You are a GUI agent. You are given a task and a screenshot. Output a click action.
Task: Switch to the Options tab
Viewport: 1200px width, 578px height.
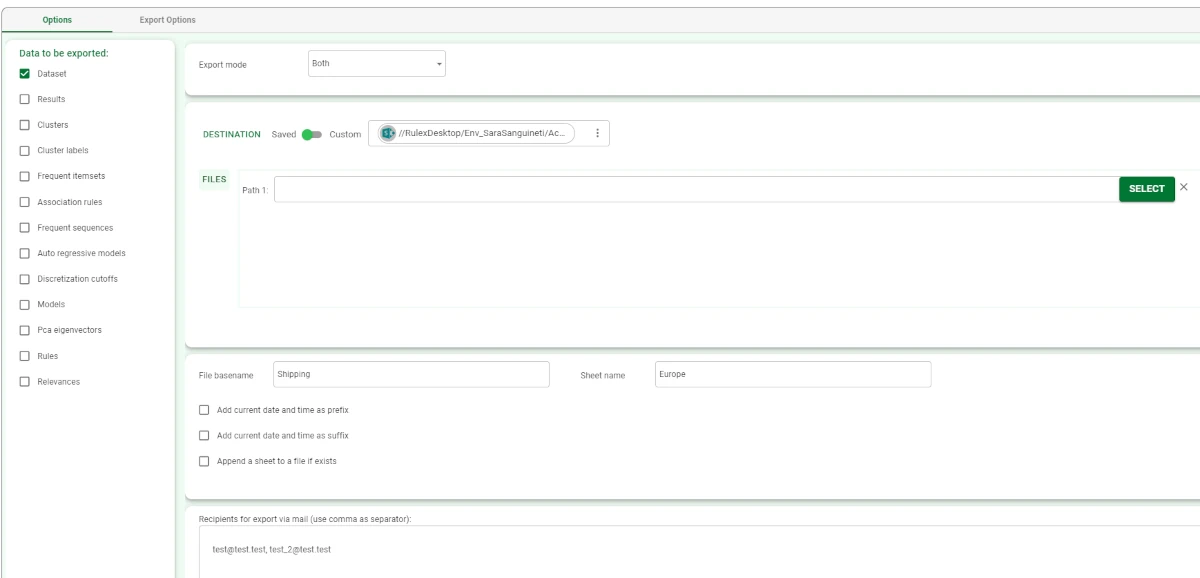pos(57,20)
